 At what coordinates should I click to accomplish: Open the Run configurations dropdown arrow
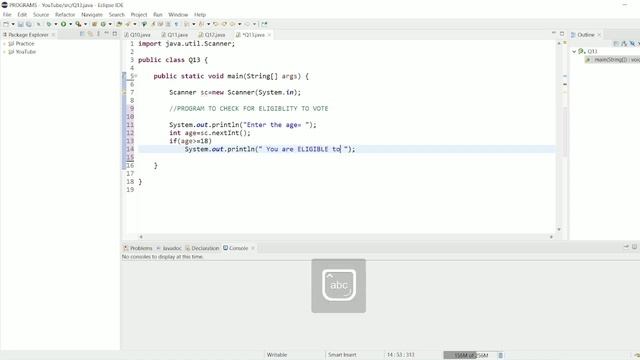tap(71, 24)
